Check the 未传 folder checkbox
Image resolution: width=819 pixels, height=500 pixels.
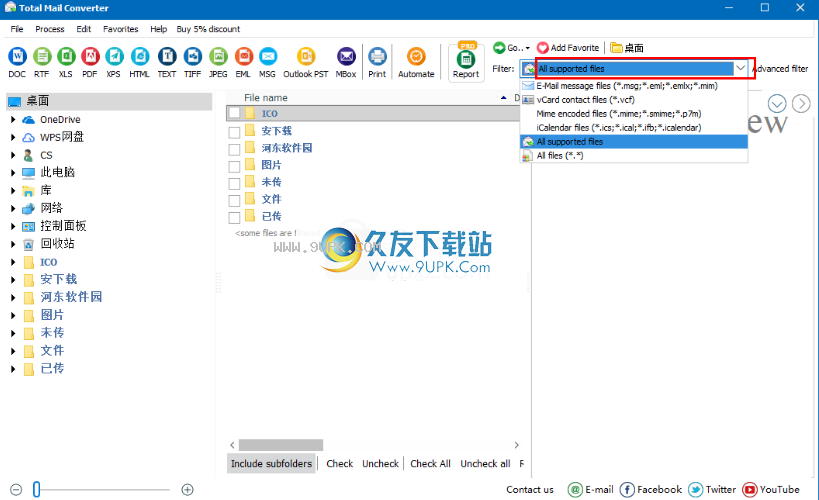pos(235,183)
